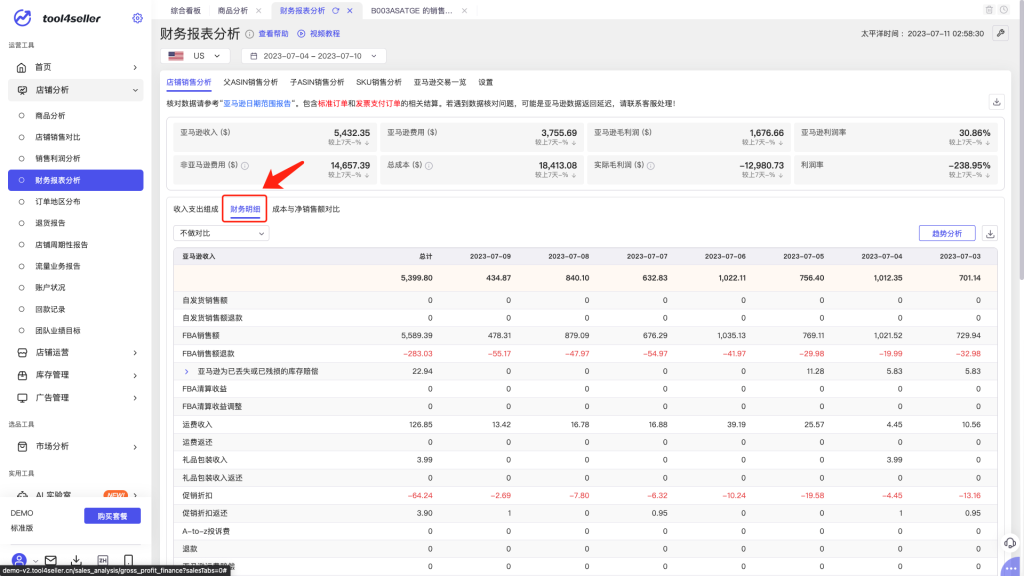Viewport: 1024px width, 576px height.
Task: Click the trash icon in top tab bar
Action: click(989, 10)
